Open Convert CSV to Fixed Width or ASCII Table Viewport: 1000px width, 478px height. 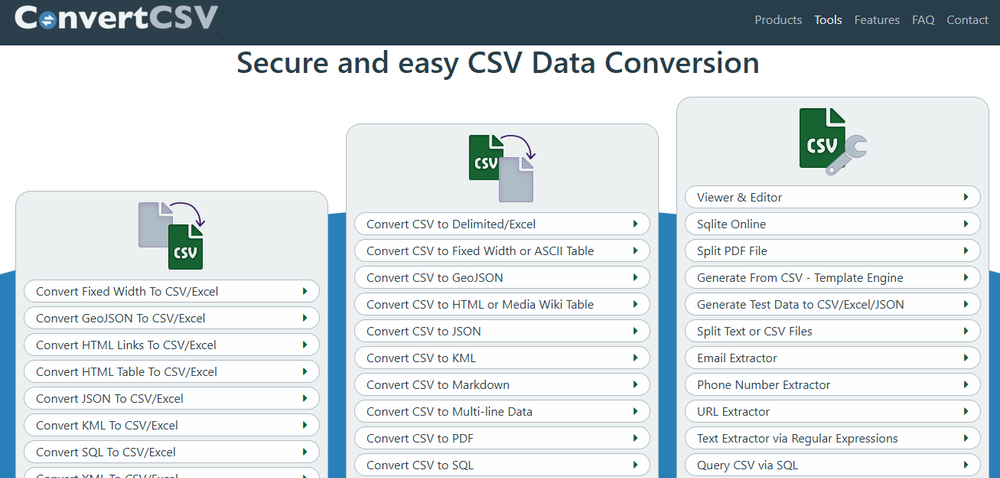pyautogui.click(x=502, y=250)
